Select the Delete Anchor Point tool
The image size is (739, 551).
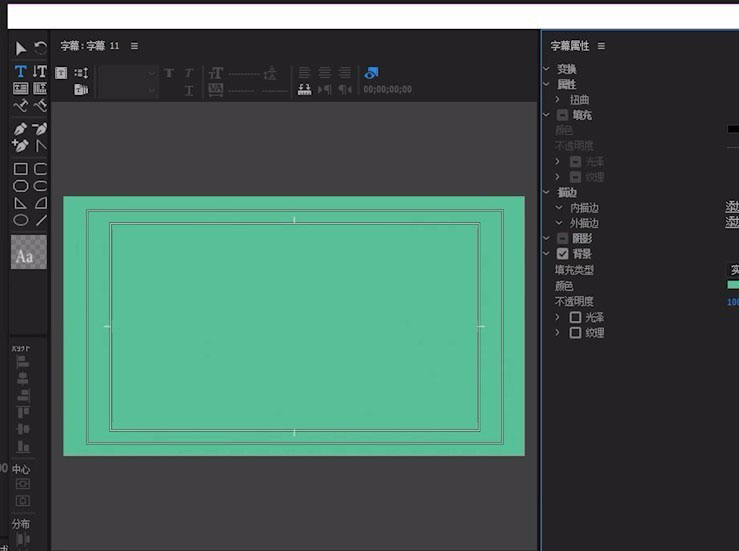[40, 129]
